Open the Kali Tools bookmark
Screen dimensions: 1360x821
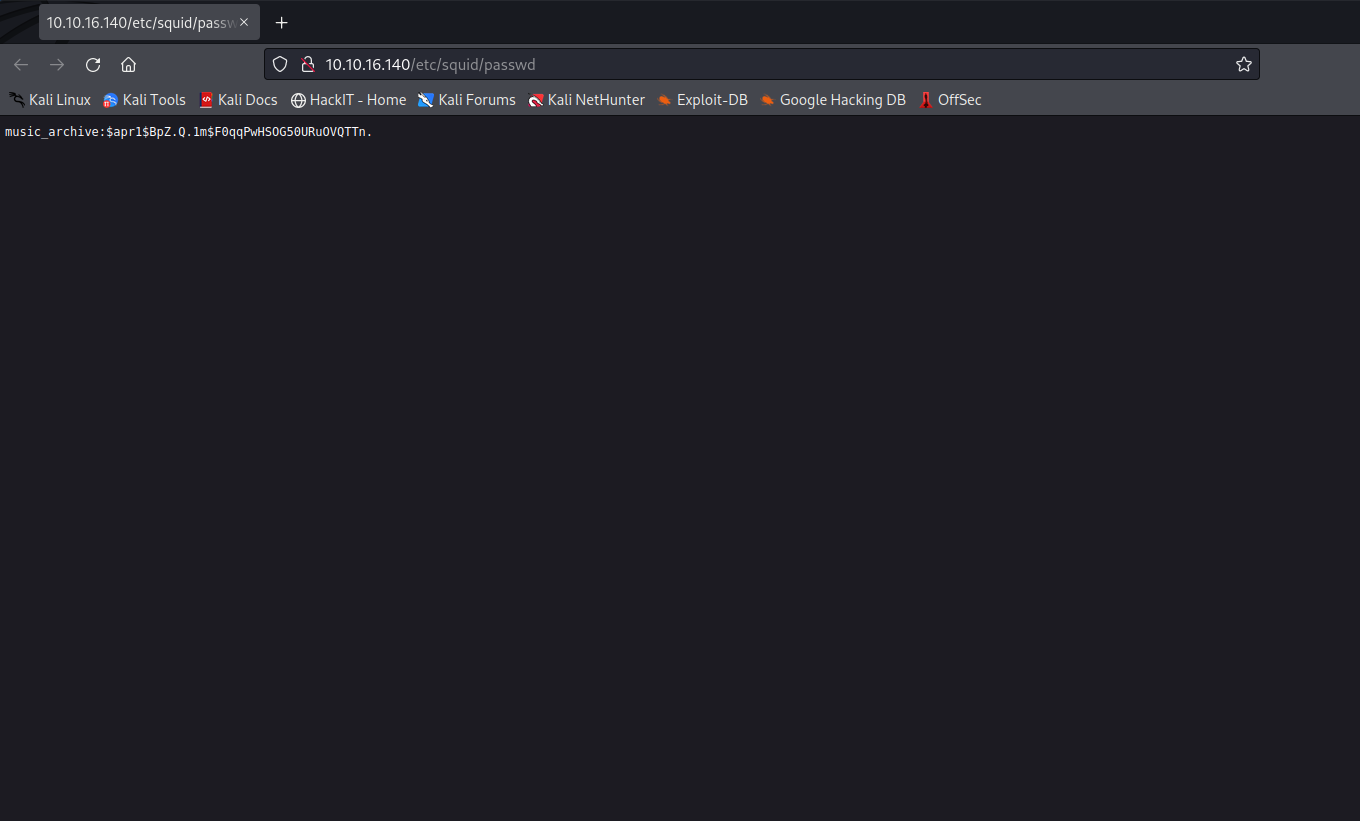tap(144, 100)
